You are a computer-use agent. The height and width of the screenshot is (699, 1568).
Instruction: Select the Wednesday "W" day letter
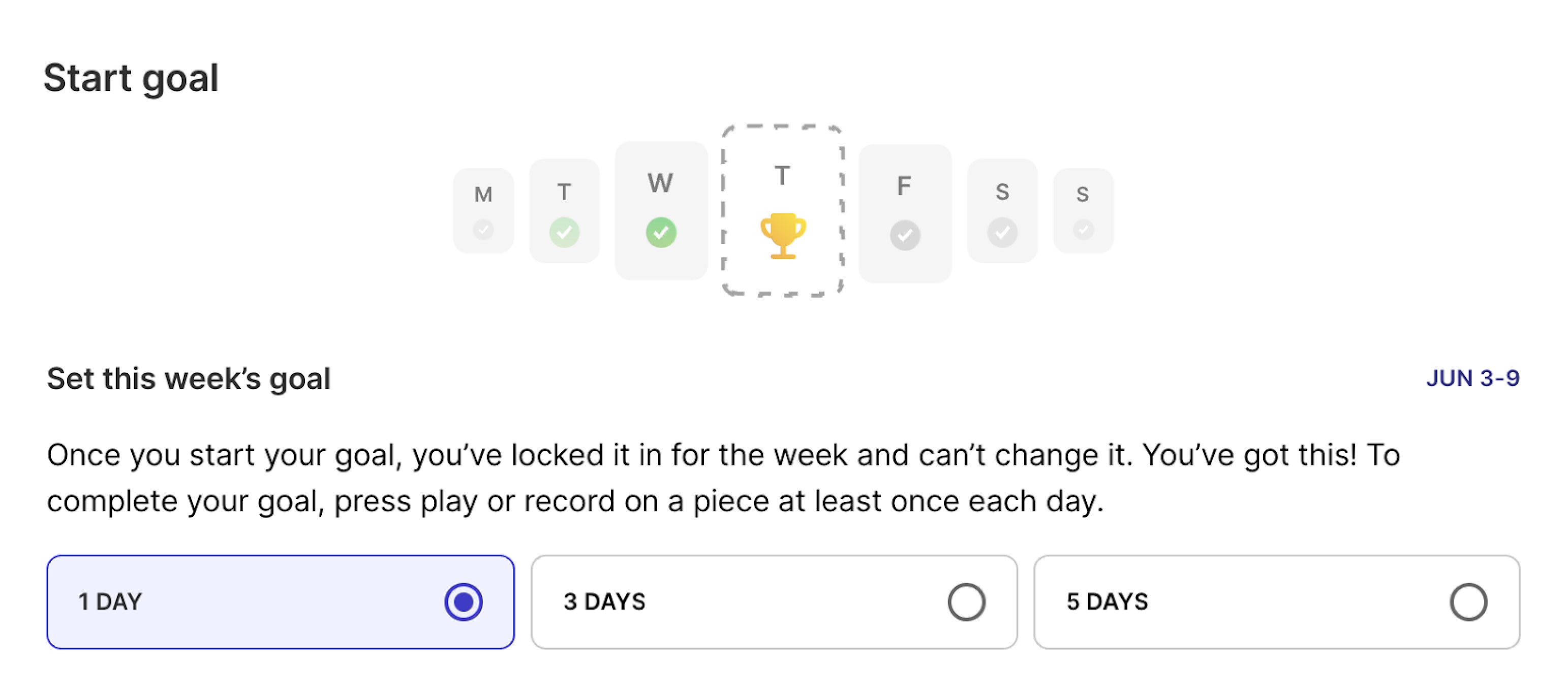[x=660, y=183]
